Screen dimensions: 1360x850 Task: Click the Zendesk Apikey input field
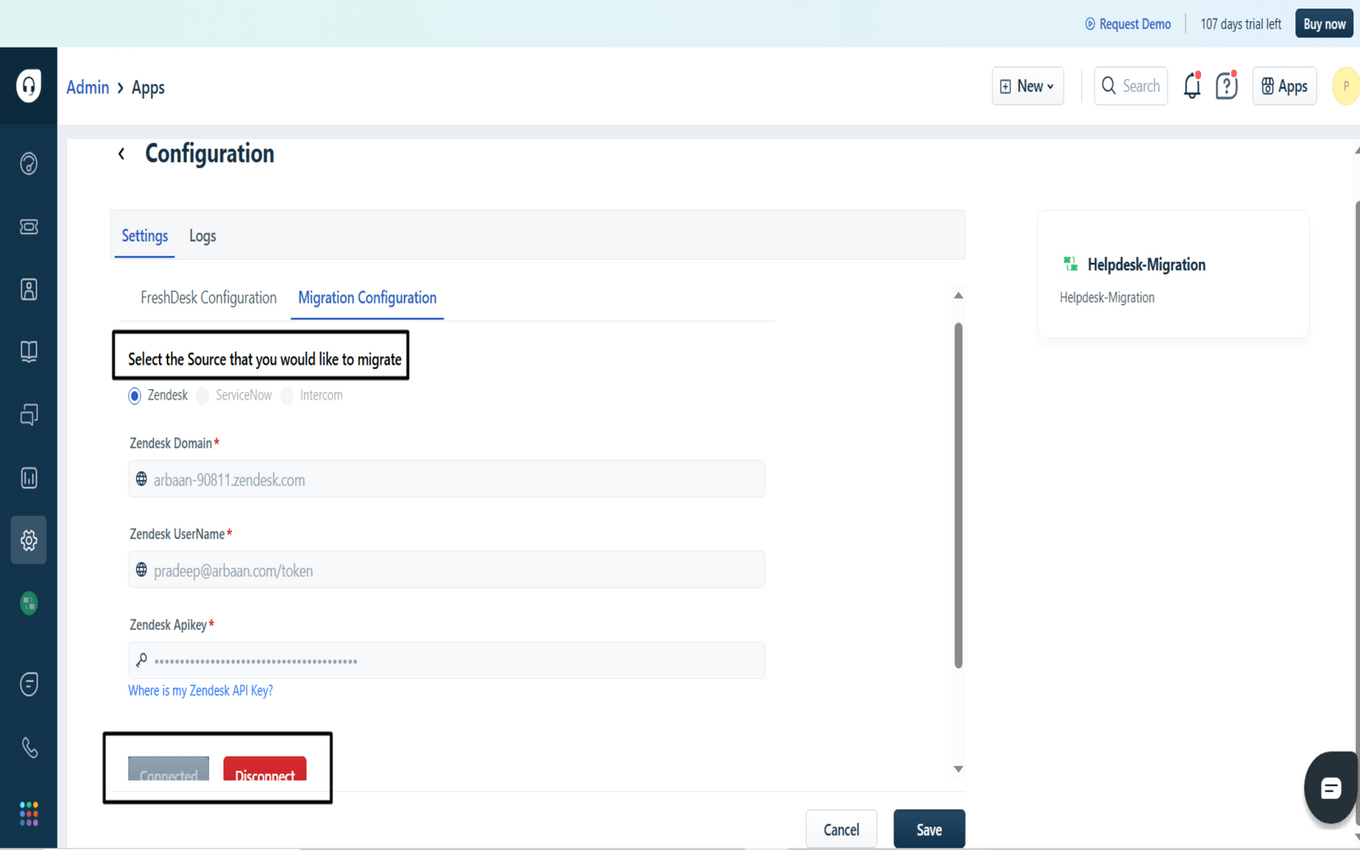point(447,660)
